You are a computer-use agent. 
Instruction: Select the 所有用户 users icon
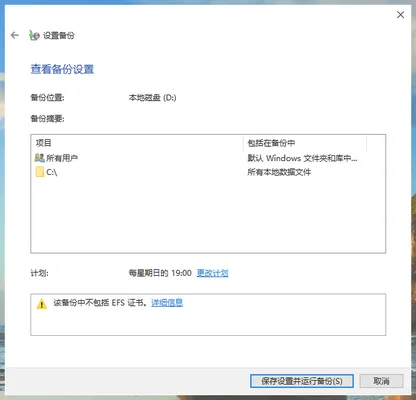39,158
